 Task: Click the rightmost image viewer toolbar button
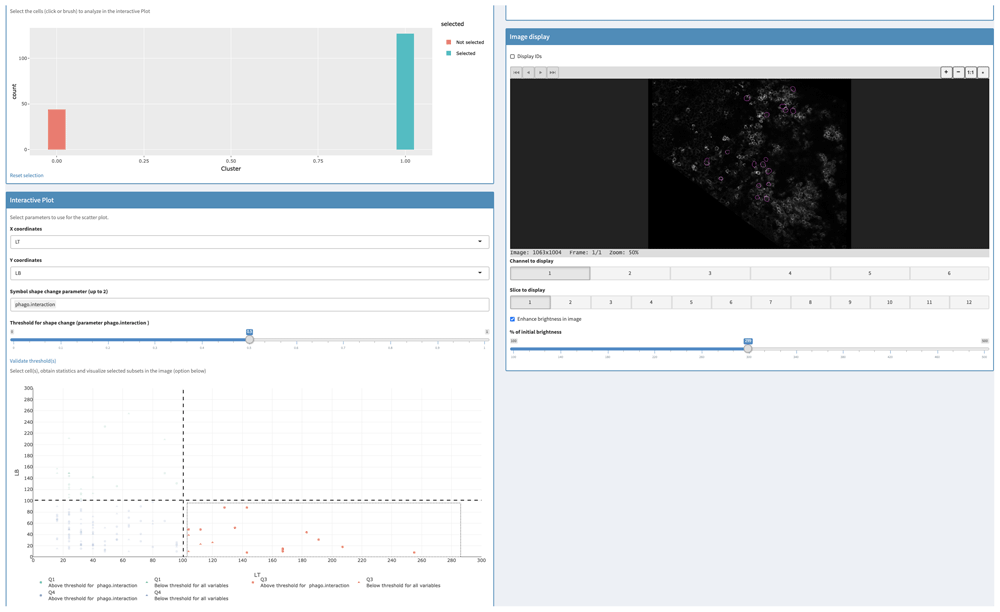(x=983, y=72)
